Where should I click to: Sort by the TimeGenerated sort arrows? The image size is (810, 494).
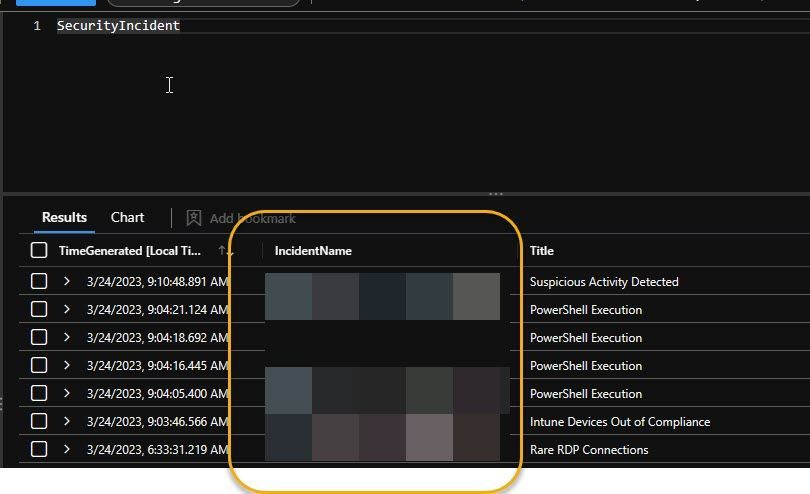point(225,251)
